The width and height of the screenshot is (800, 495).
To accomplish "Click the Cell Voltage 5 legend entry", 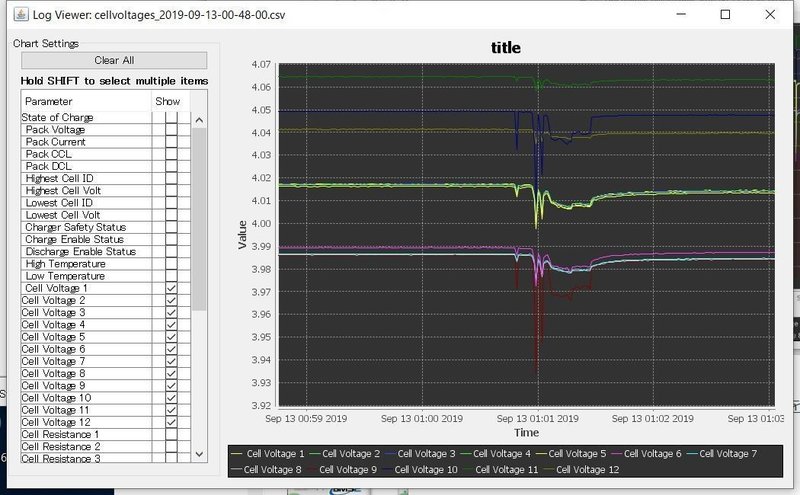I will [571, 454].
